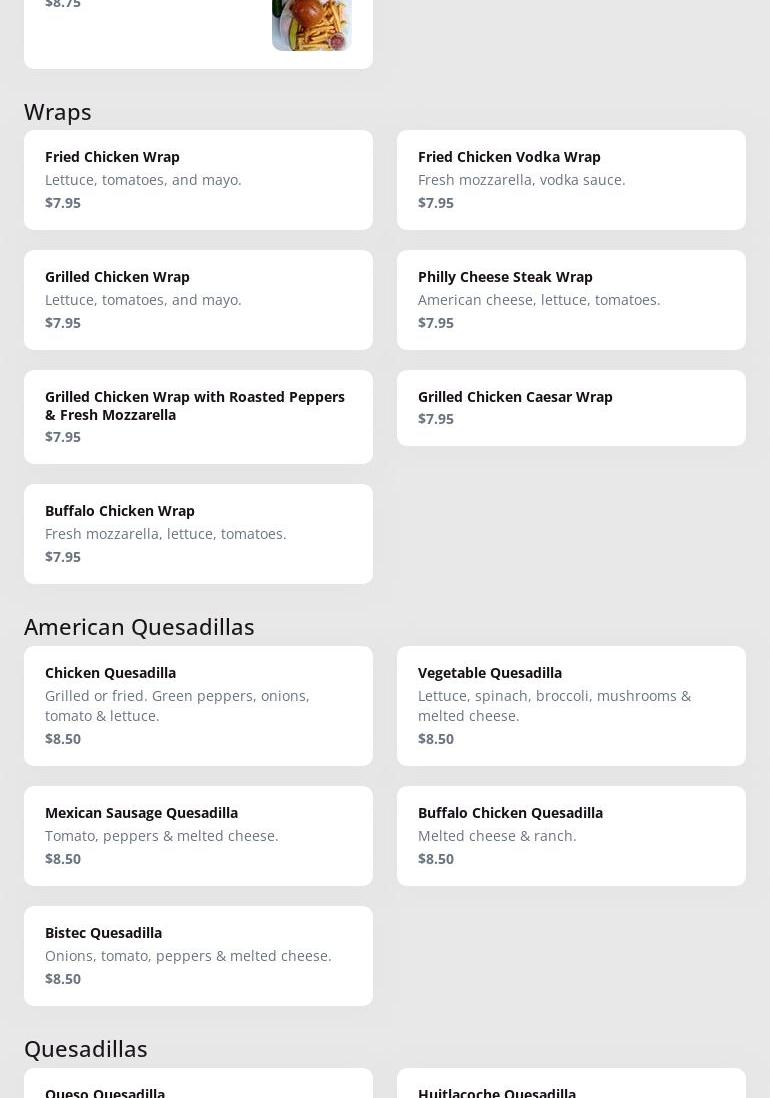The image size is (770, 1098).
Task: Click the Quesadillas section heading
Action: (86, 1049)
